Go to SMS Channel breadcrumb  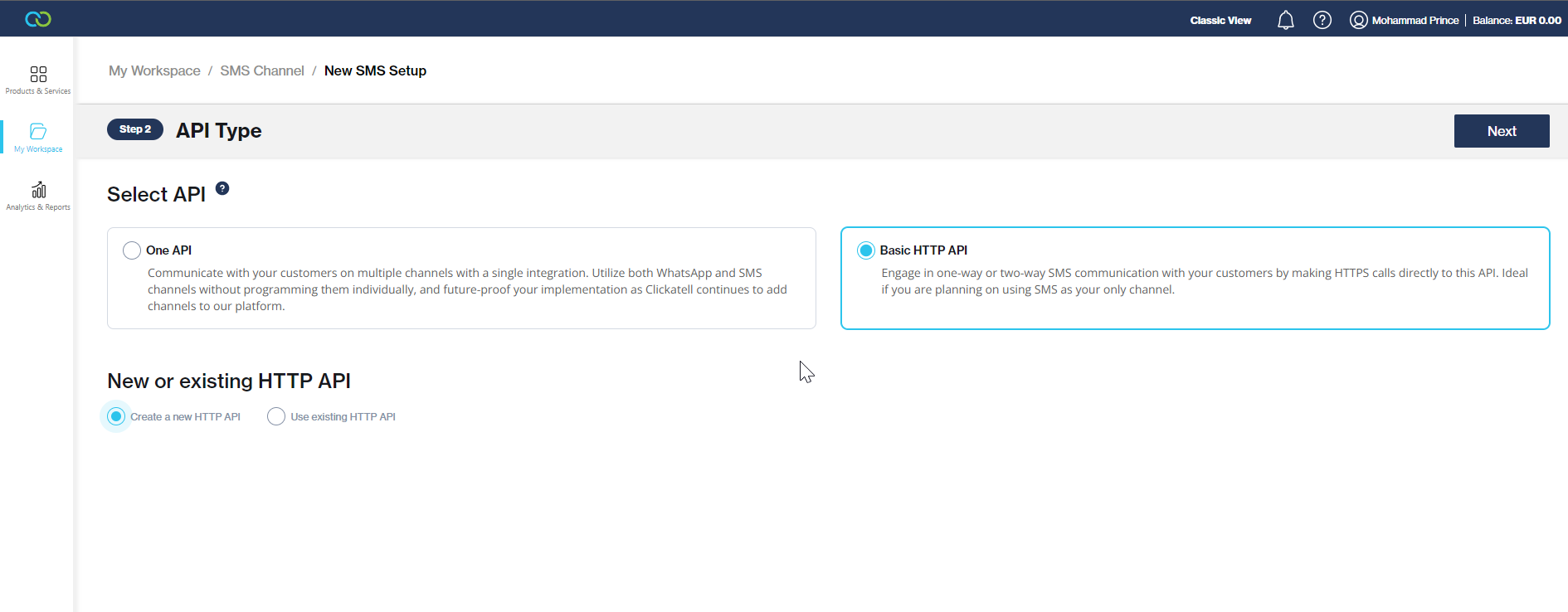click(262, 70)
